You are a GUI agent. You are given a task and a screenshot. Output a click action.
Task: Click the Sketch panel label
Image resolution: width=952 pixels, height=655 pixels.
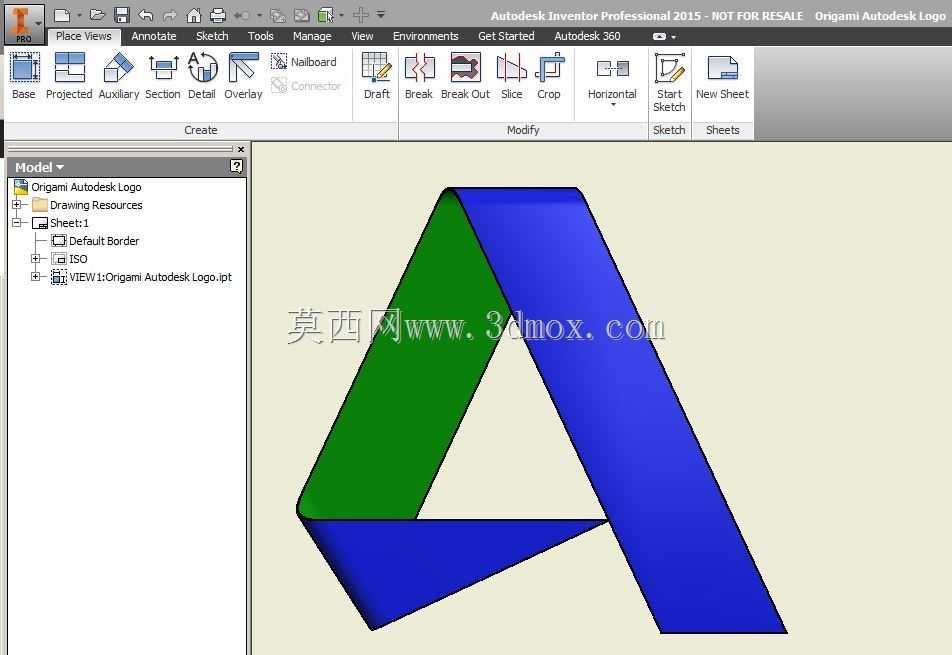tap(669, 130)
